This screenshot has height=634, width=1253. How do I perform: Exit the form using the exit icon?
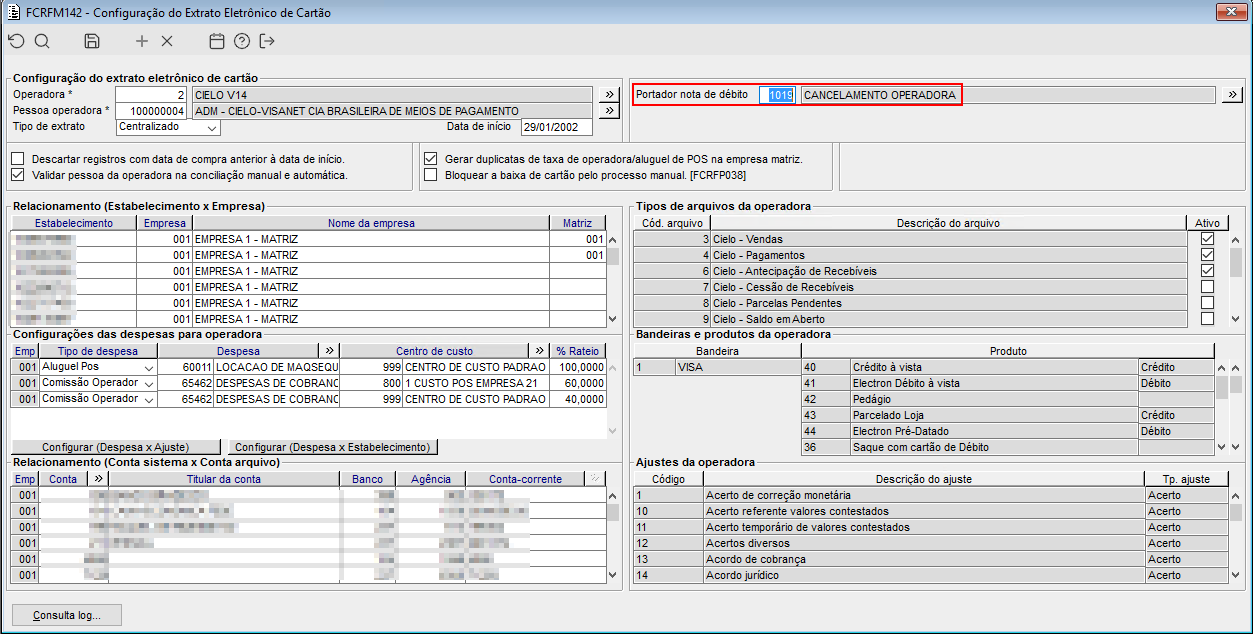pos(266,41)
